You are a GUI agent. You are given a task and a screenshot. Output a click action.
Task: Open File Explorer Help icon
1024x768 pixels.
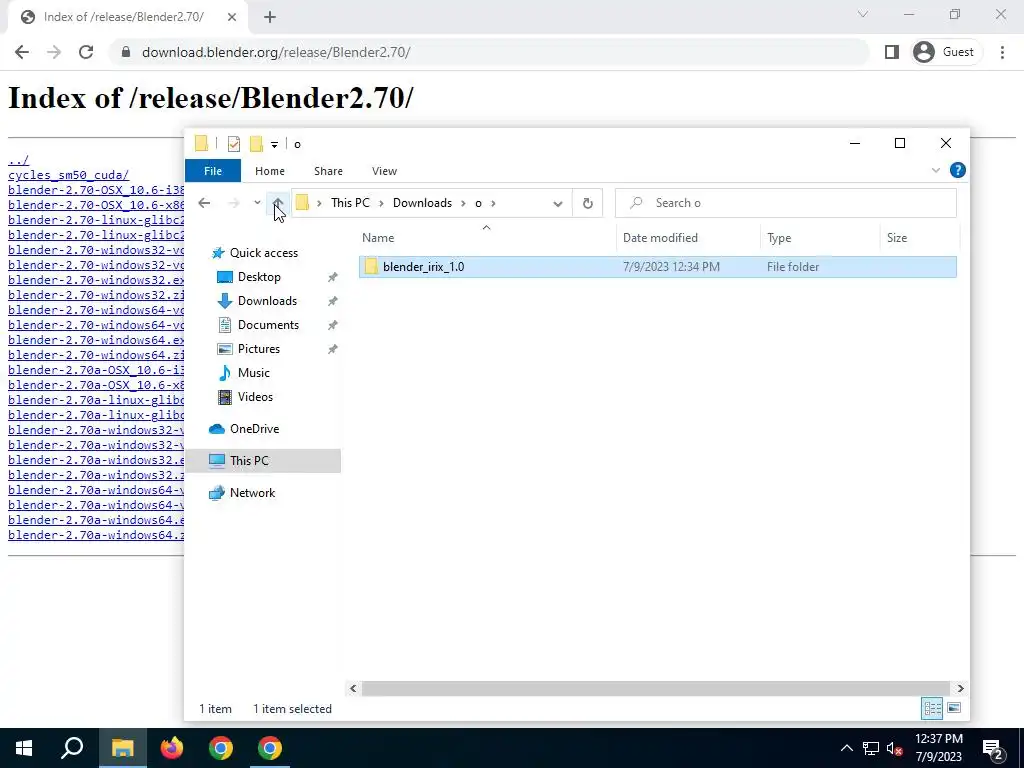(957, 170)
